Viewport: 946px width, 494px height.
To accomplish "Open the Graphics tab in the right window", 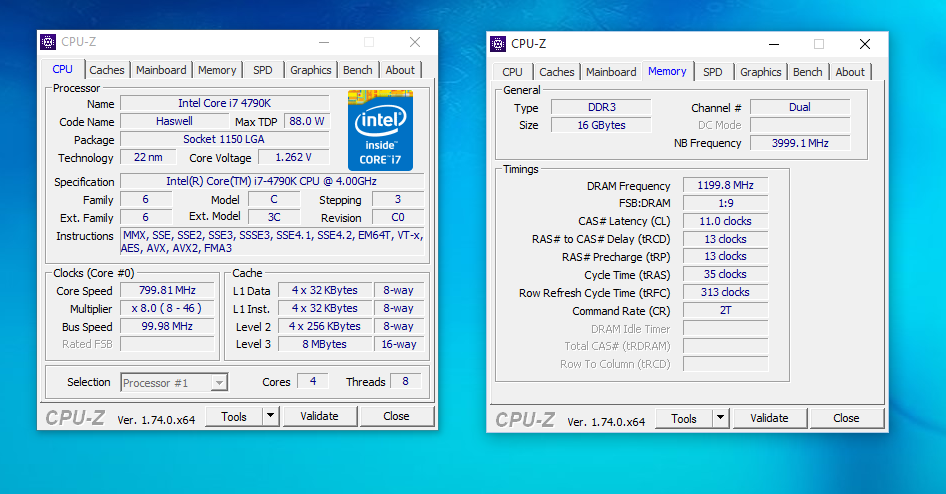I will (x=760, y=72).
